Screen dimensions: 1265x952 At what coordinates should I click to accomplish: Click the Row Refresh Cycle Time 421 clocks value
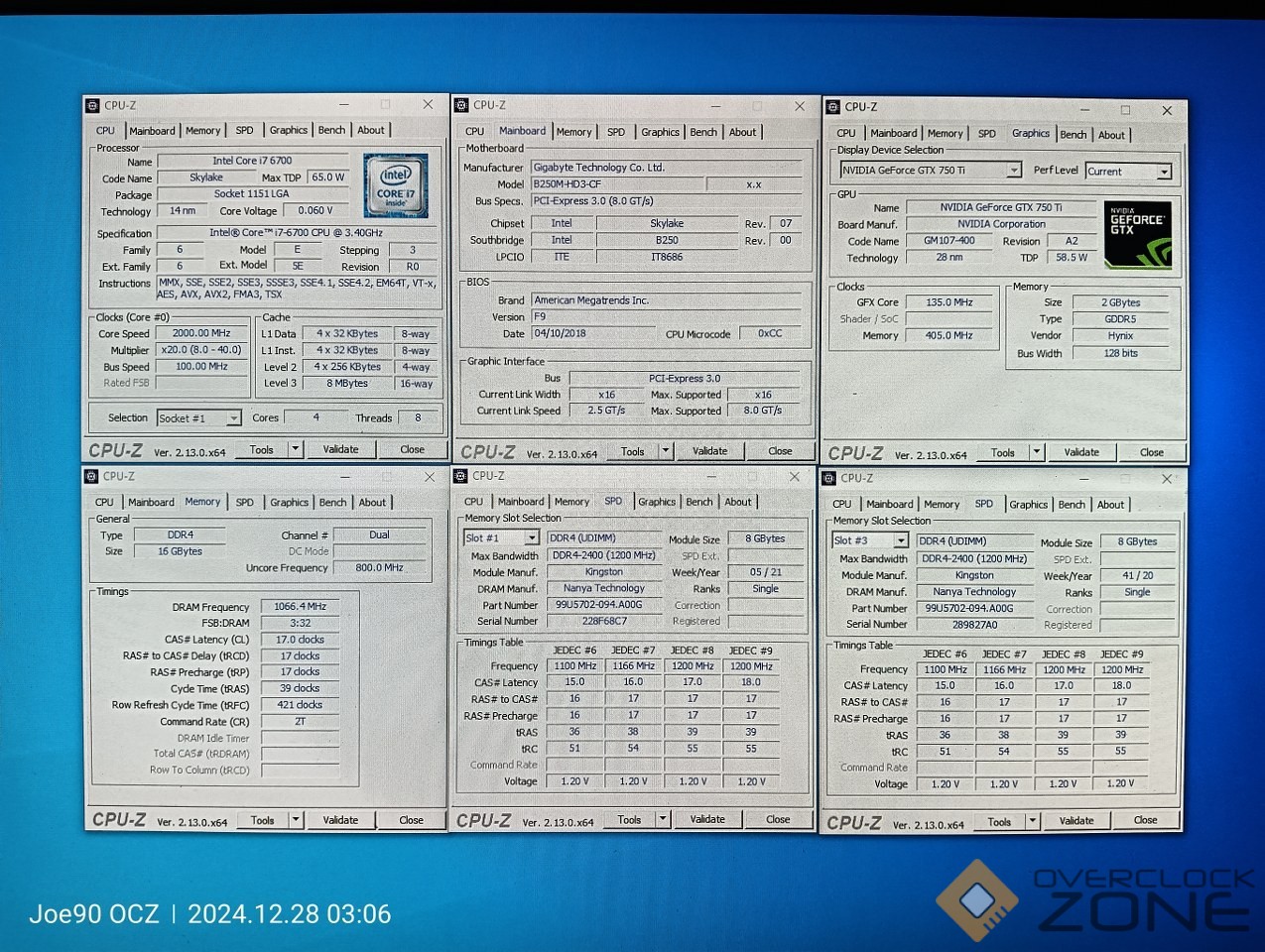click(x=300, y=705)
